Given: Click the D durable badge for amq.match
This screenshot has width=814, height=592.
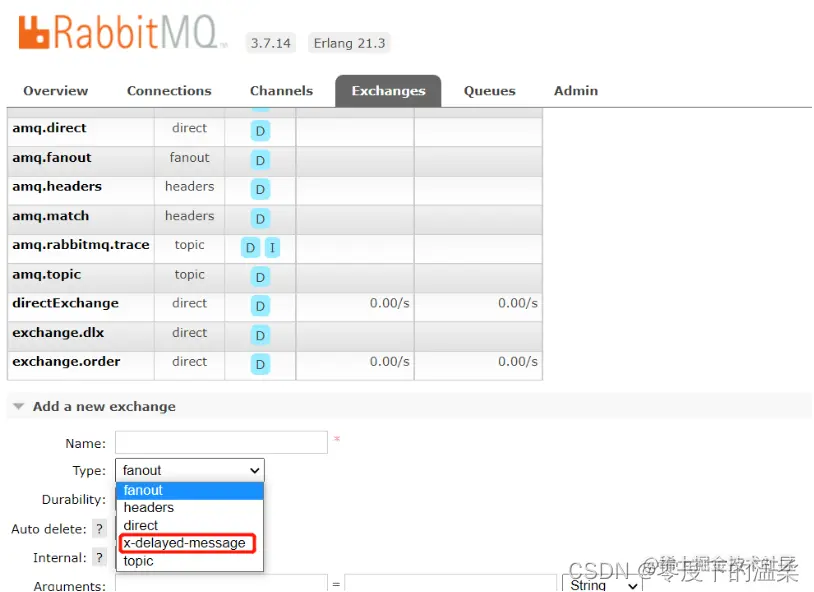Looking at the screenshot, I should point(260,219).
